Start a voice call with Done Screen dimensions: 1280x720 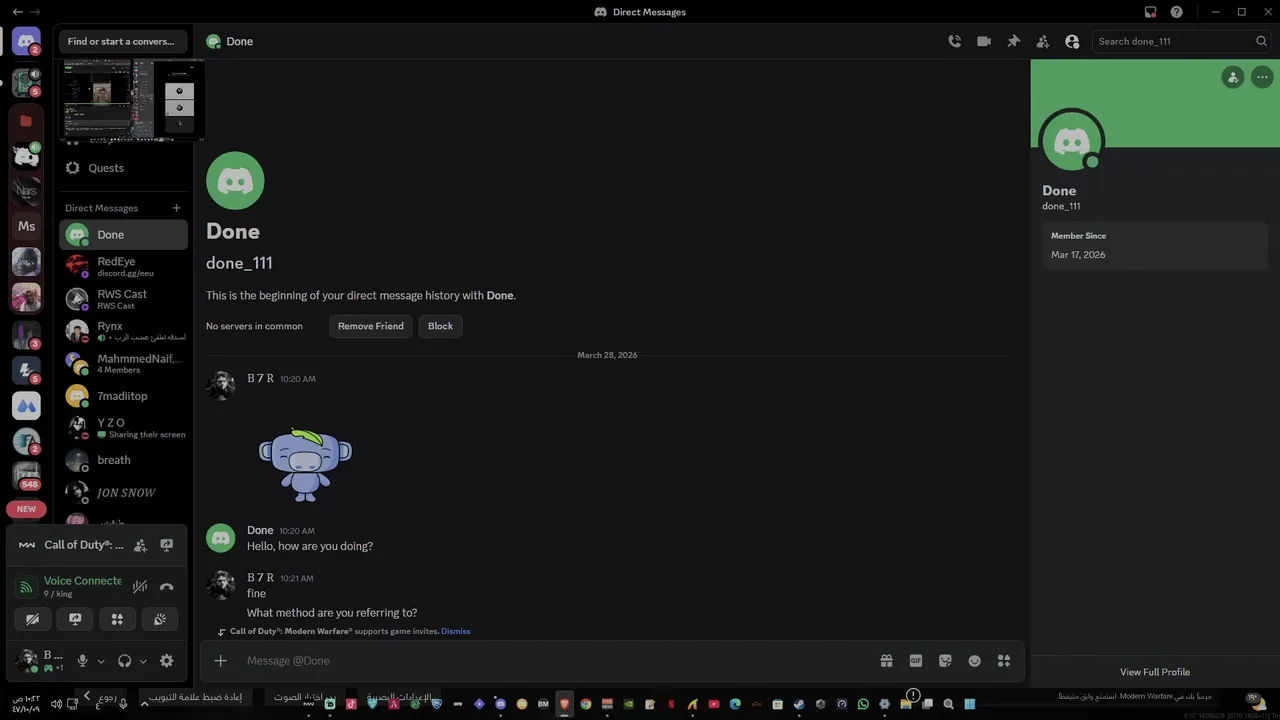tap(955, 41)
